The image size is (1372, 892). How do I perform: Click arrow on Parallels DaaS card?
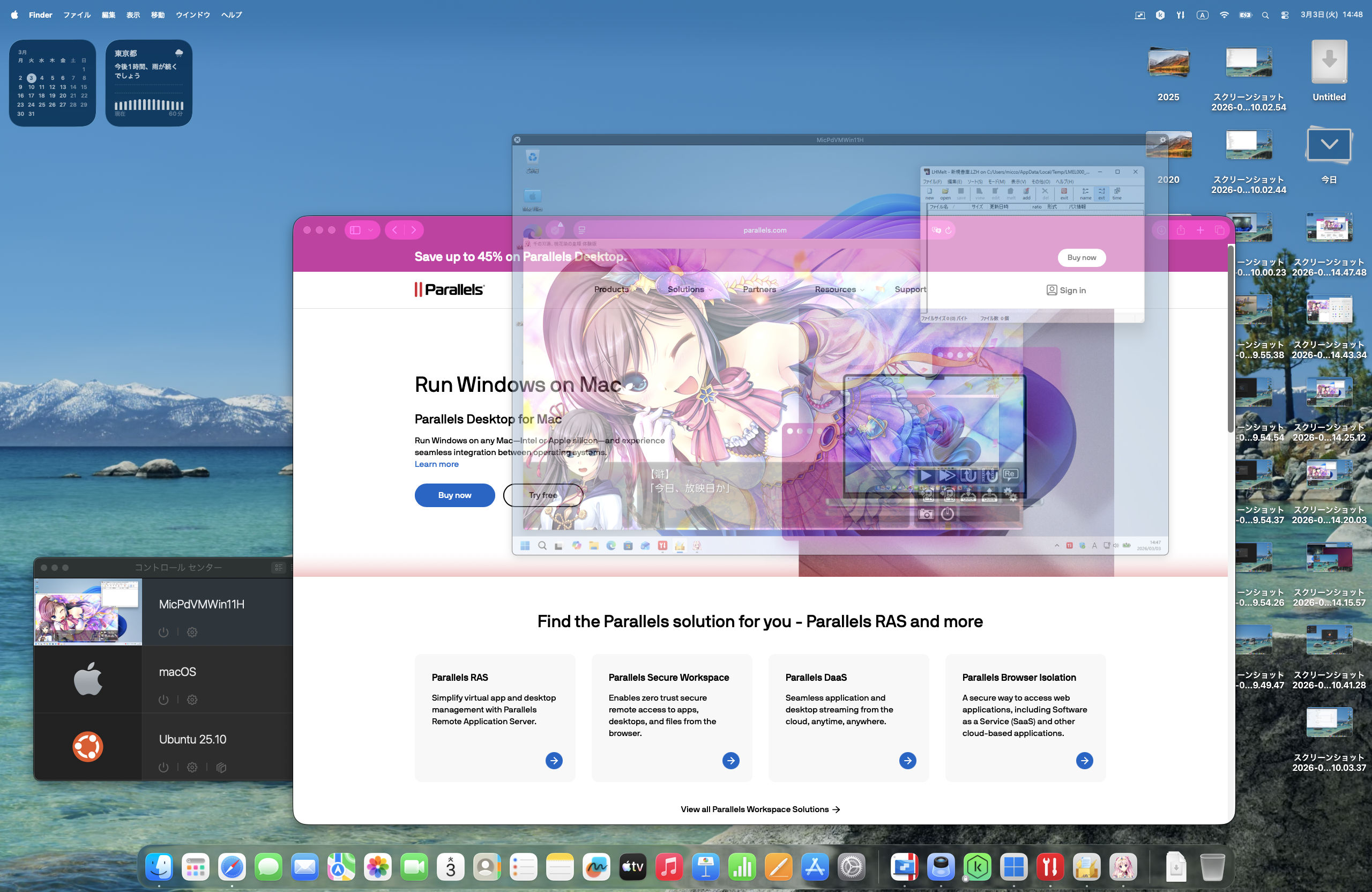click(907, 761)
